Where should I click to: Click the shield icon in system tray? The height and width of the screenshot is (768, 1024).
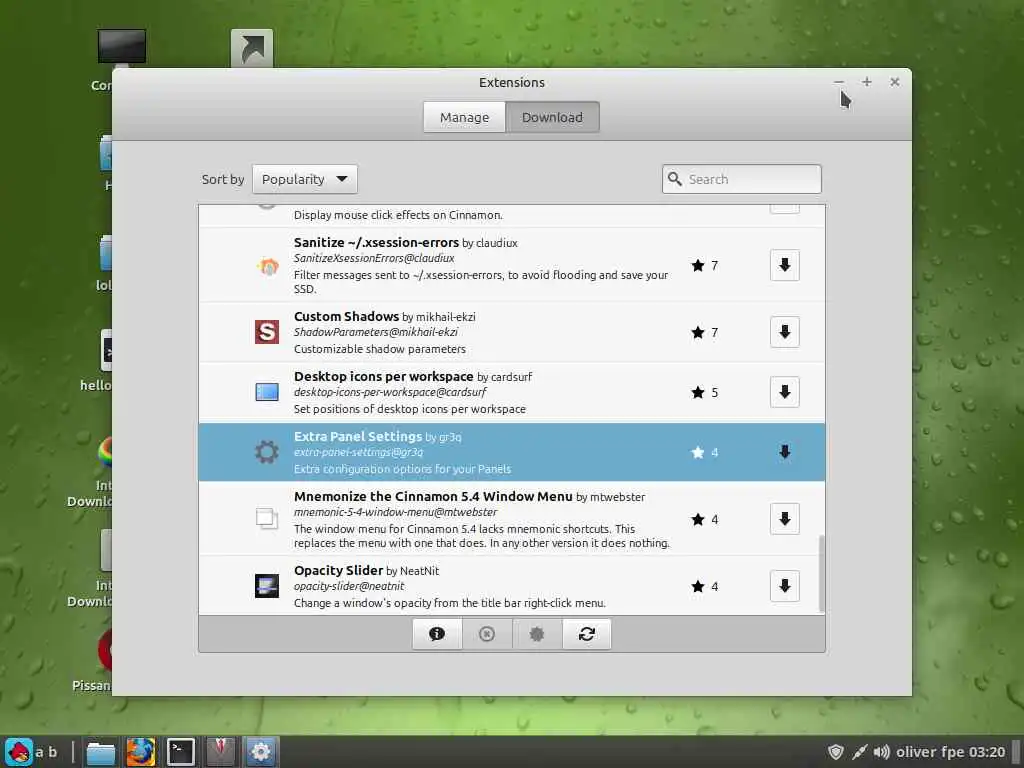pos(835,752)
